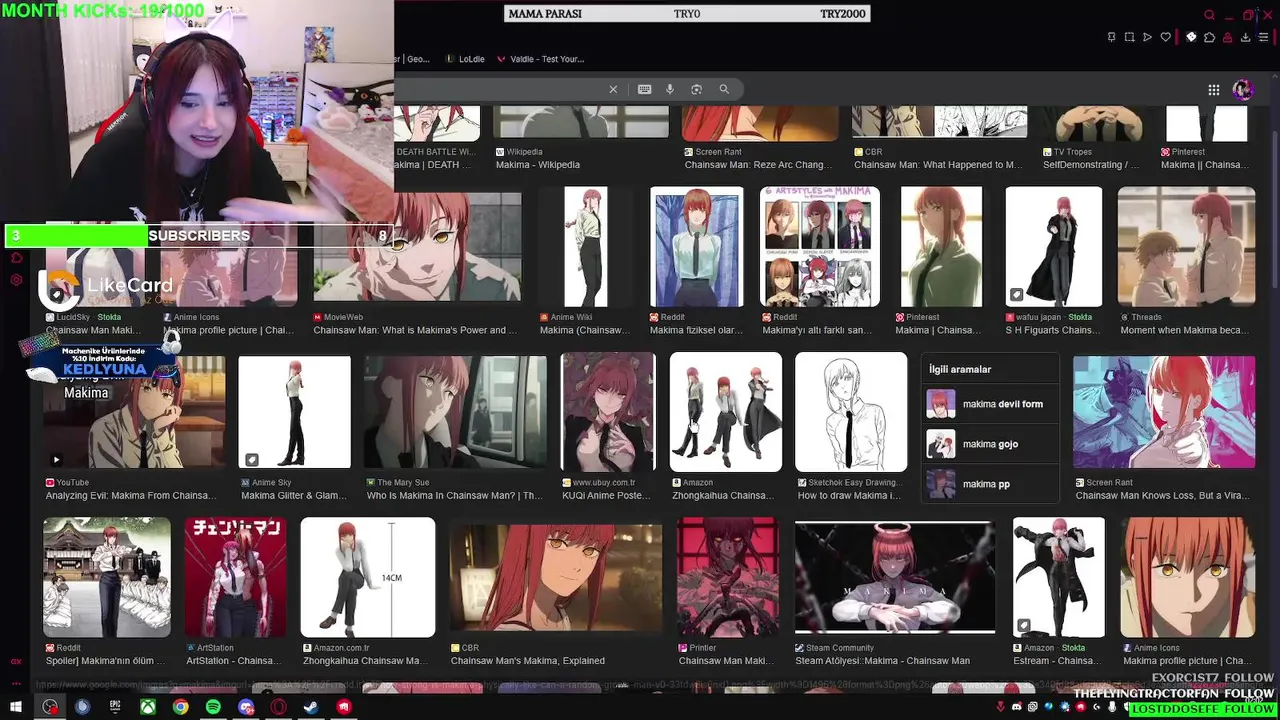
Task: Open Steam Community Makima workshop thumbnail
Action: click(895, 577)
